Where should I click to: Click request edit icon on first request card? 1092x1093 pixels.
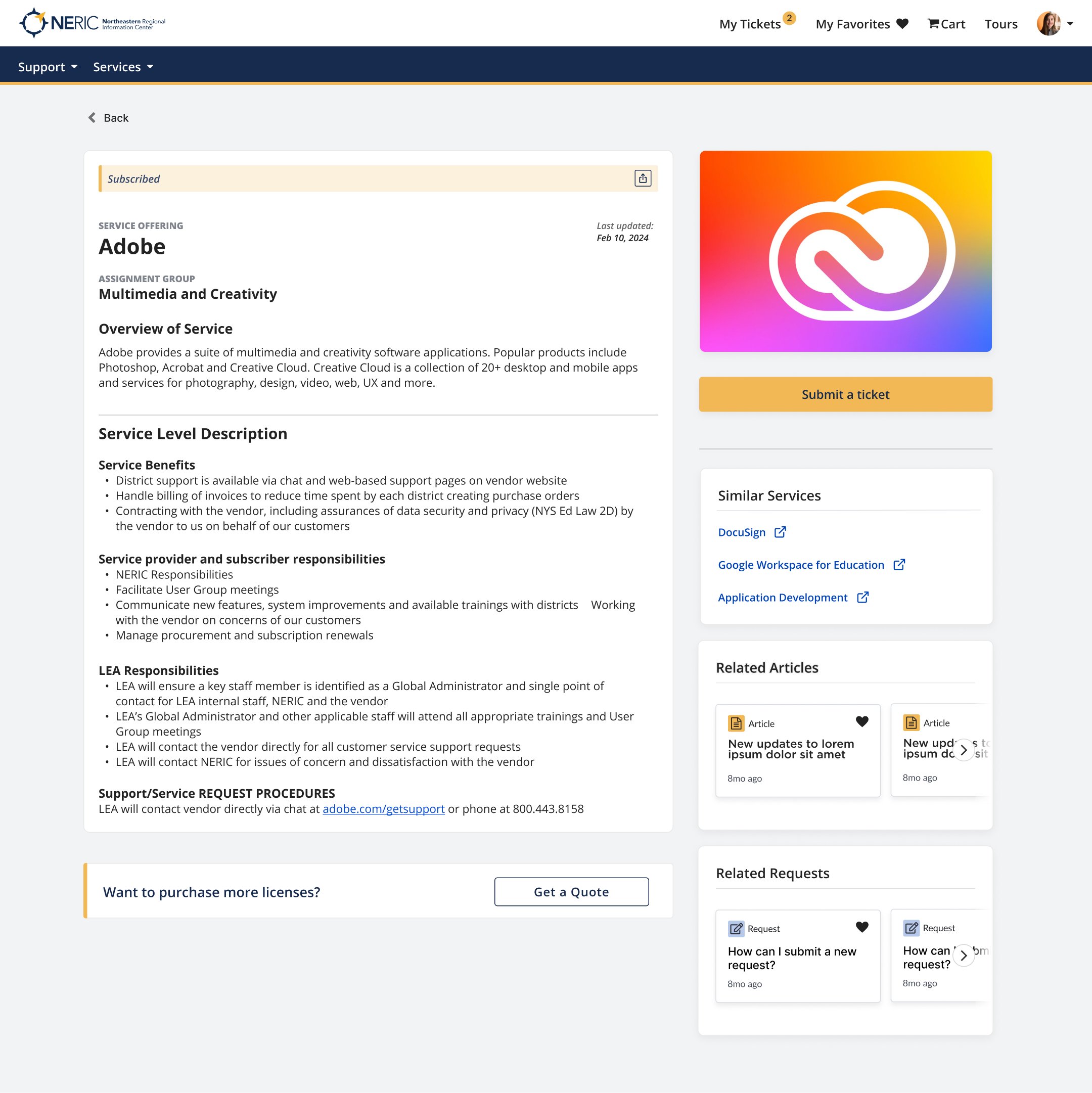736,929
